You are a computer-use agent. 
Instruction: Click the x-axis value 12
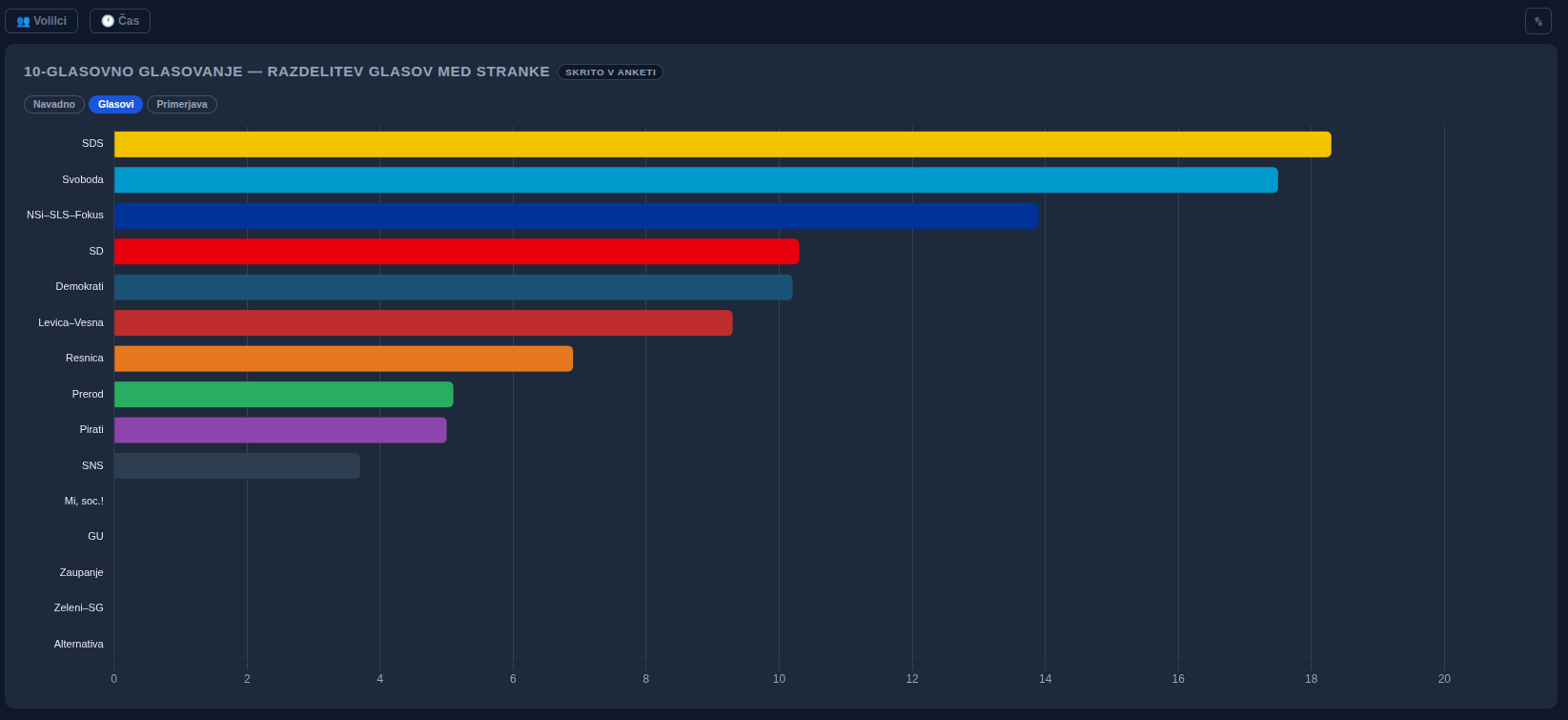coord(912,679)
